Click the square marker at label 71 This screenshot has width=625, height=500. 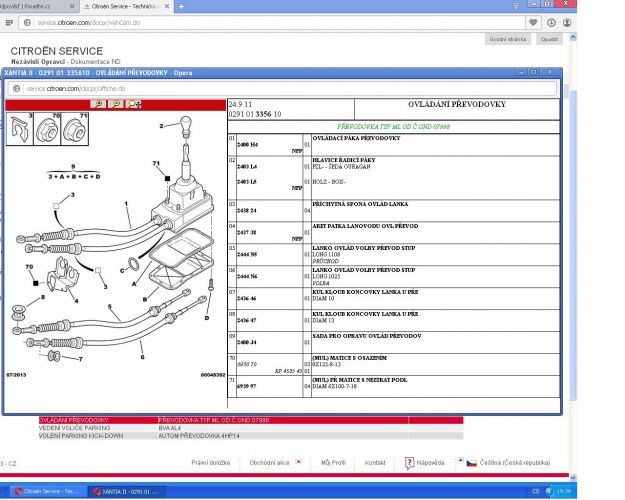(x=167, y=179)
